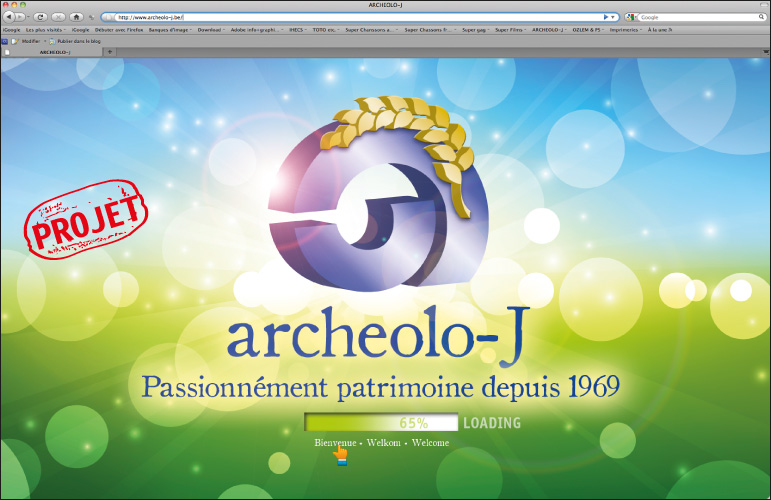Click the blue square icon left of Modifier
771x500 pixels.
(5, 41)
